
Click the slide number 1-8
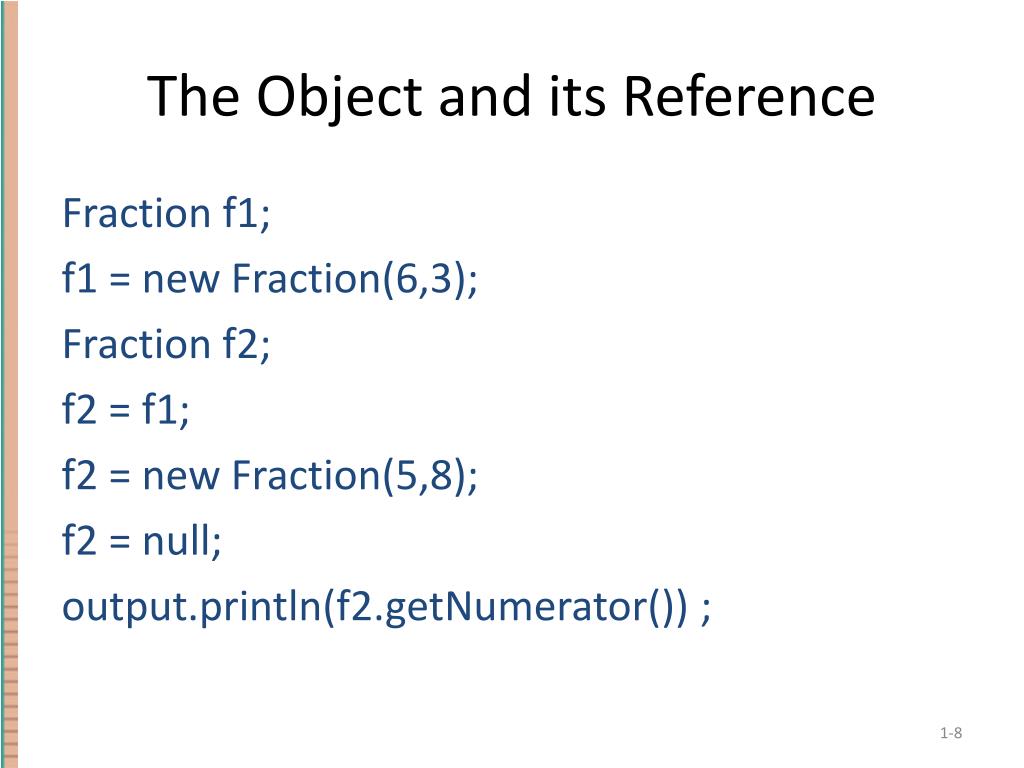coord(951,733)
